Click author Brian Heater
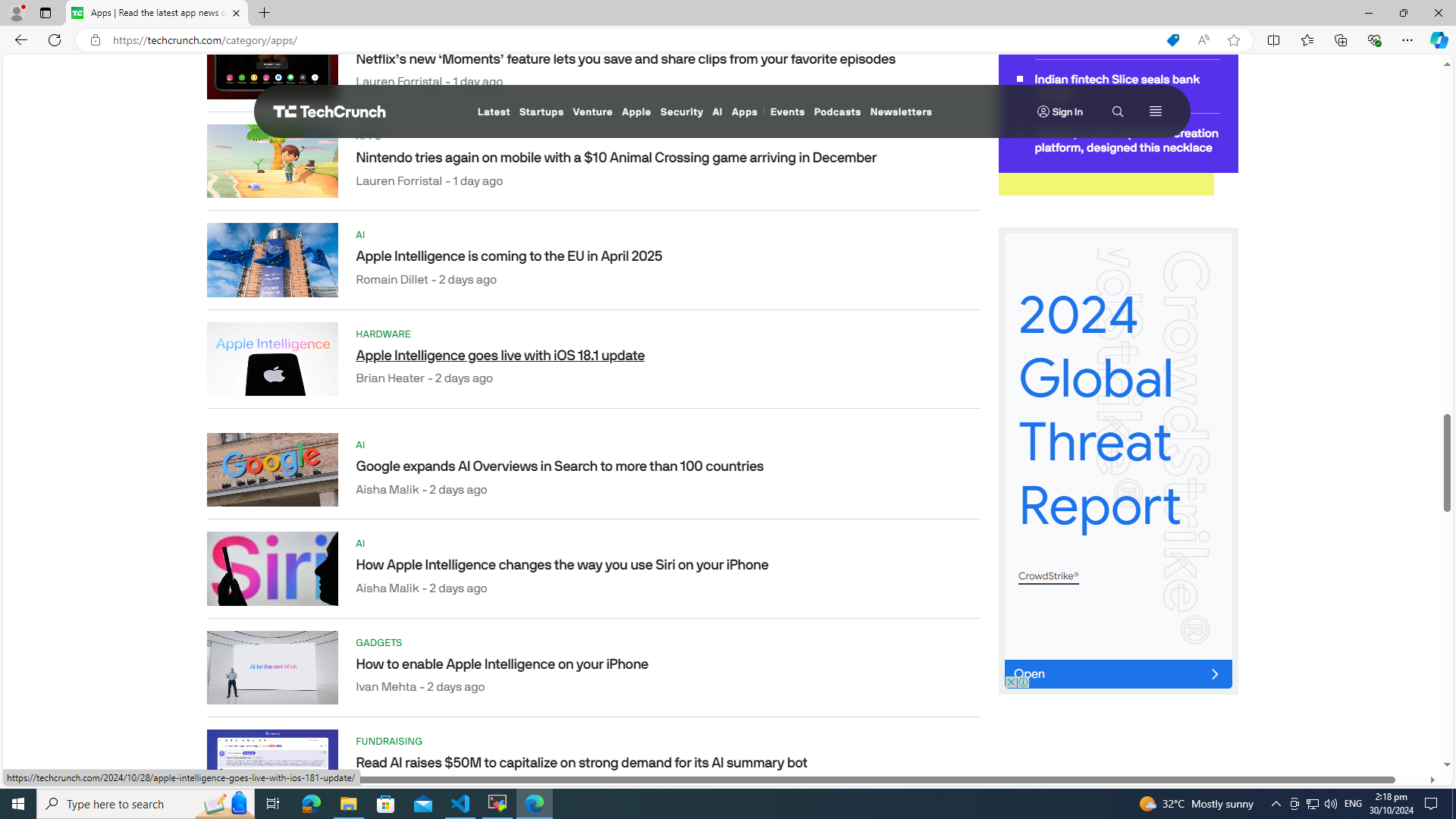 pyautogui.click(x=390, y=378)
